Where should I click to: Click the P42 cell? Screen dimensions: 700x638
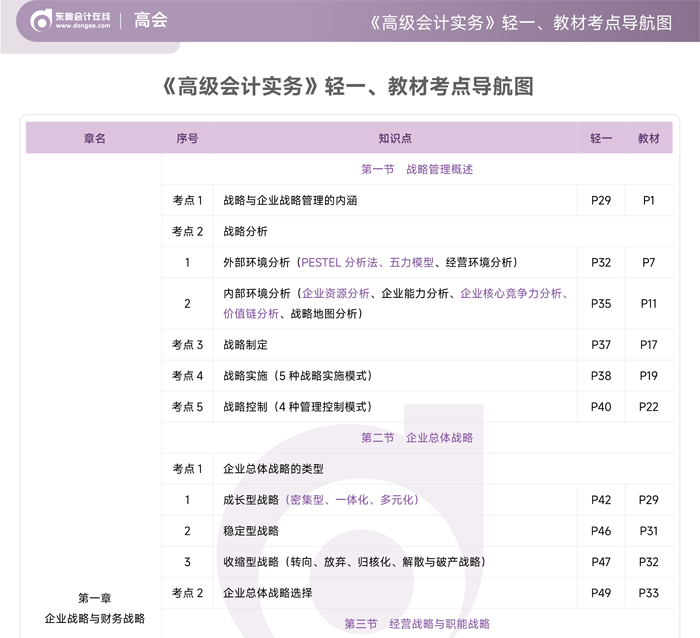click(x=601, y=500)
